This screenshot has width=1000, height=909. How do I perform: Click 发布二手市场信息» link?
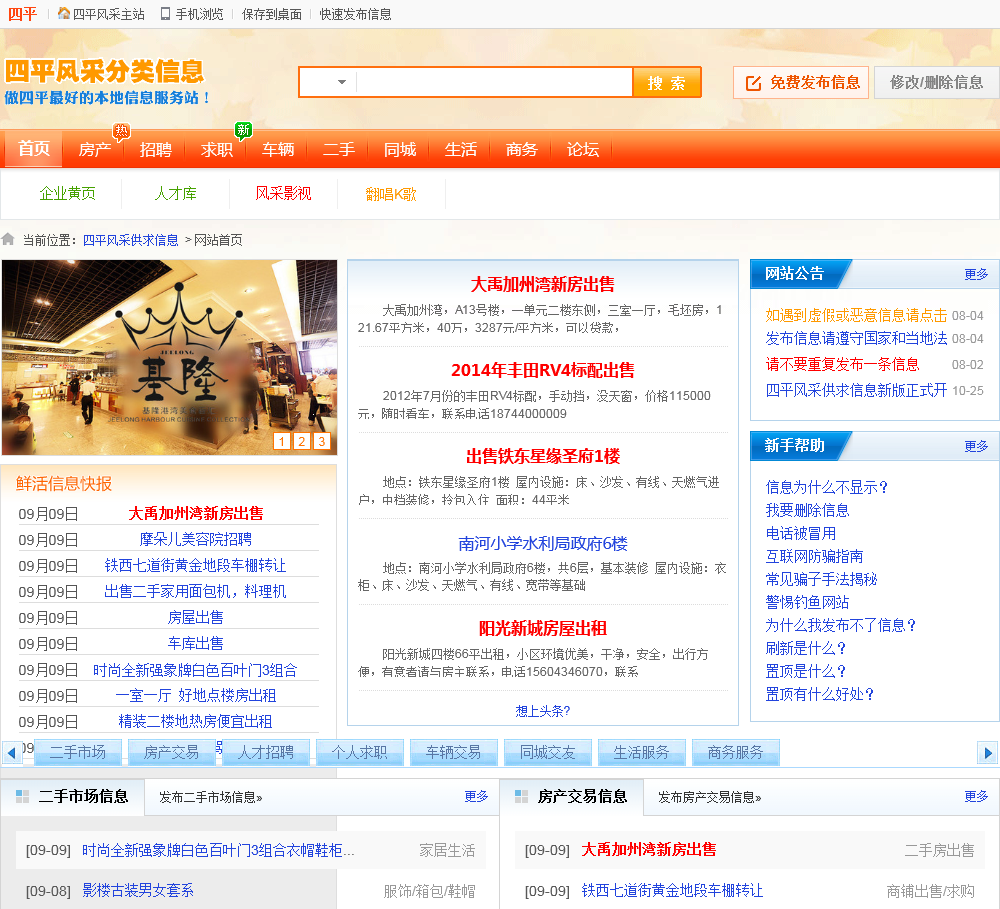(210, 797)
